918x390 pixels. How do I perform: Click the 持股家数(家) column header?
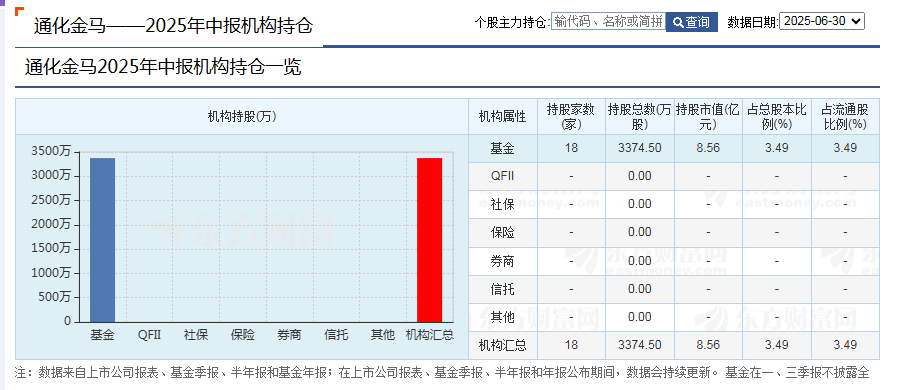click(571, 117)
